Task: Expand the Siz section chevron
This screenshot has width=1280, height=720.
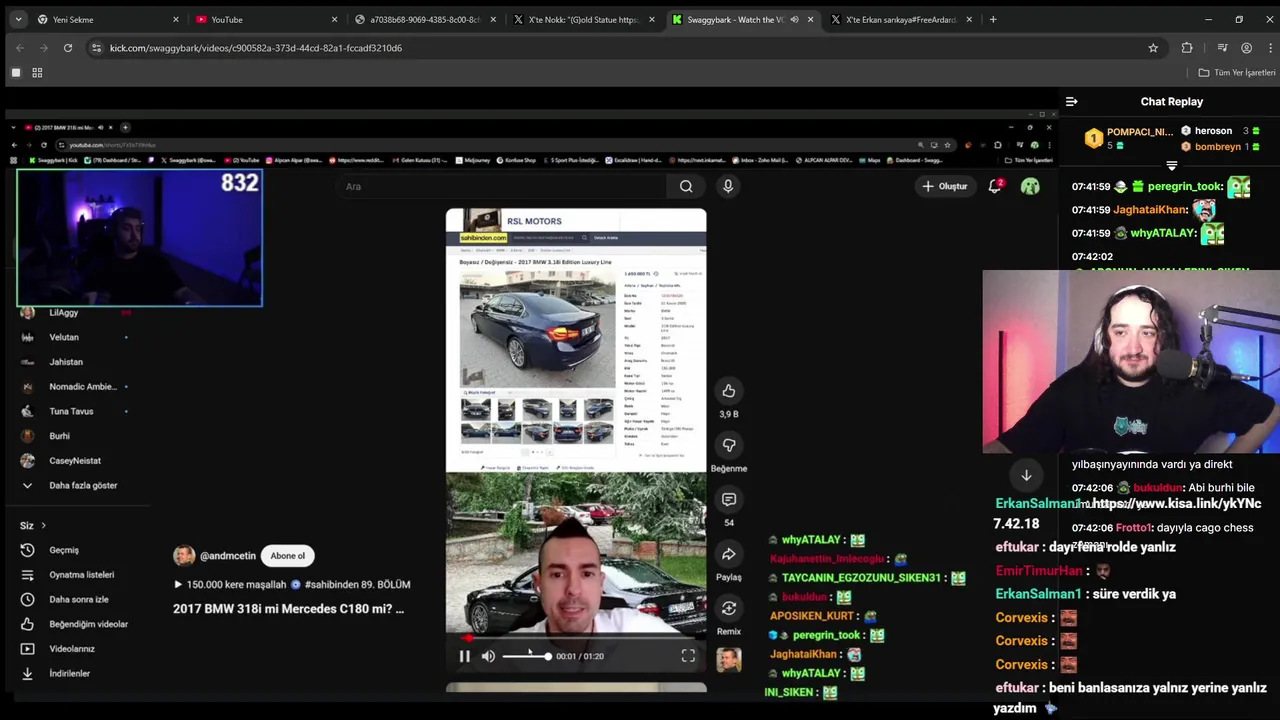Action: click(43, 526)
